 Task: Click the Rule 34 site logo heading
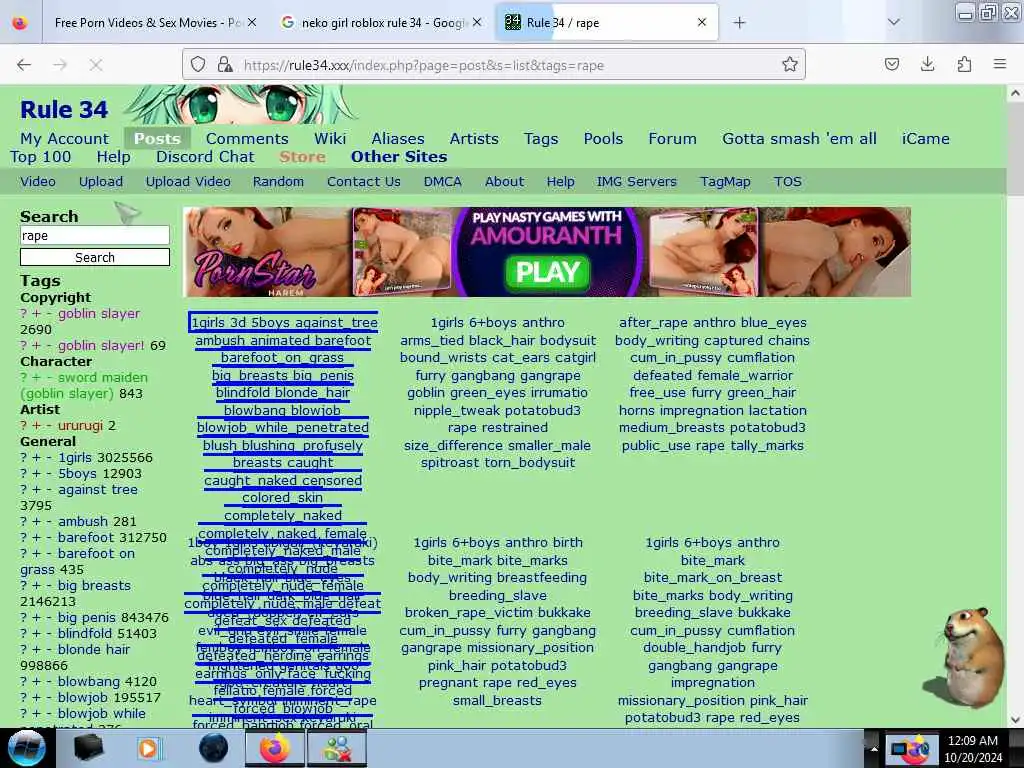tap(64, 110)
